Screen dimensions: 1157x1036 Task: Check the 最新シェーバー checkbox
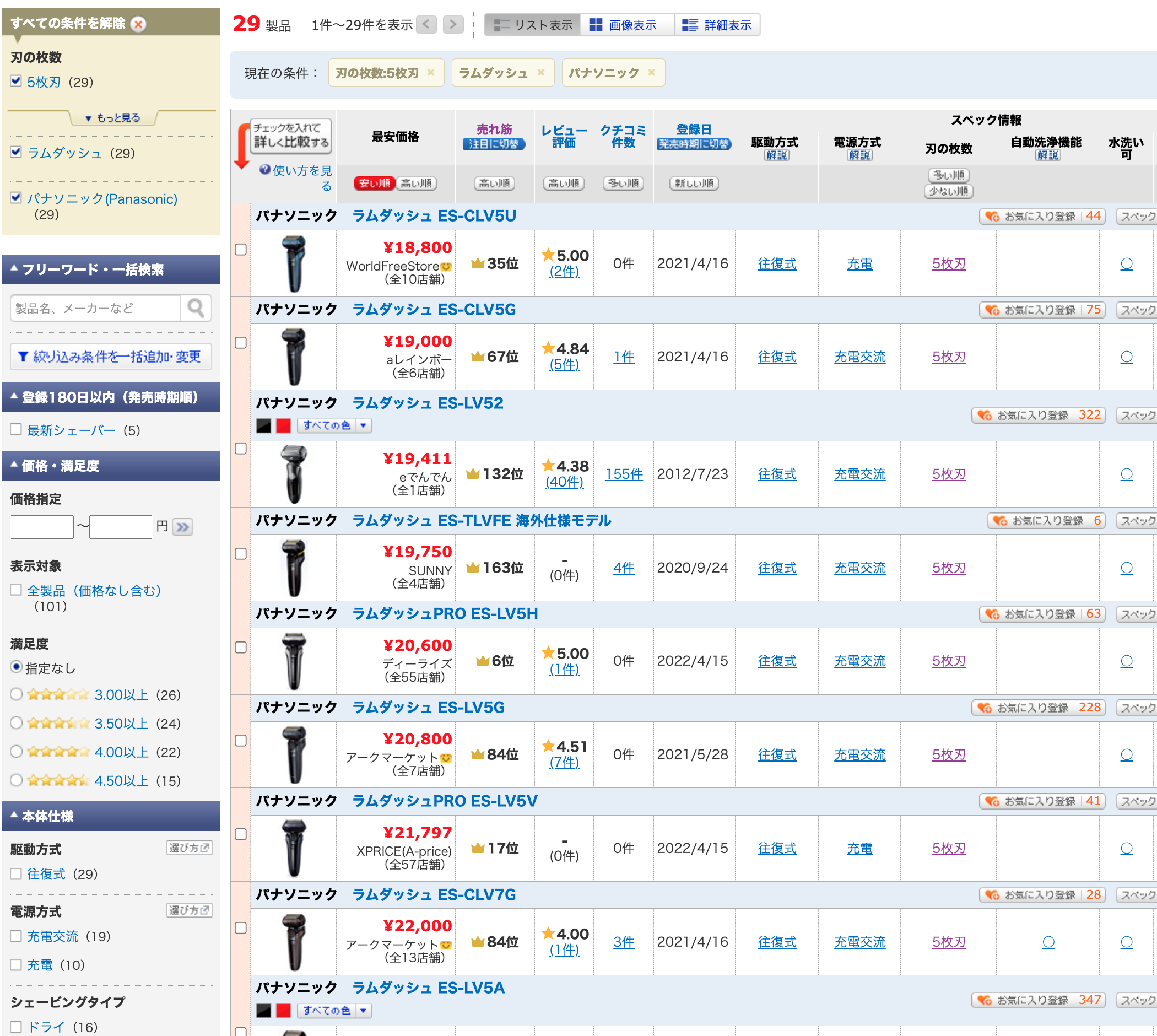(16, 429)
